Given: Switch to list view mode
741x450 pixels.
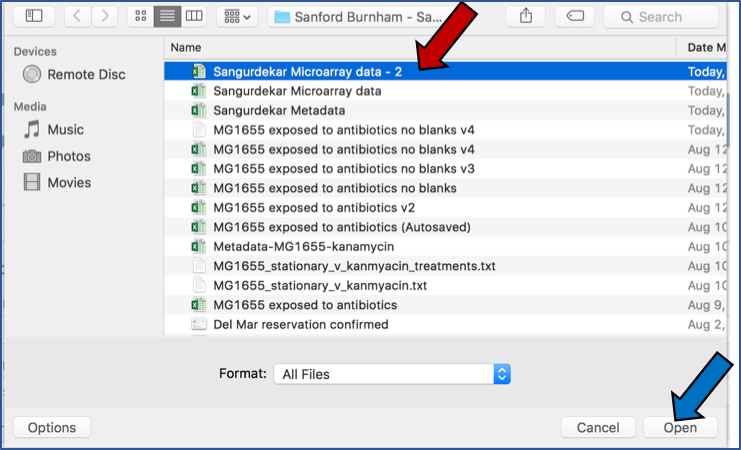Looking at the screenshot, I should [167, 16].
